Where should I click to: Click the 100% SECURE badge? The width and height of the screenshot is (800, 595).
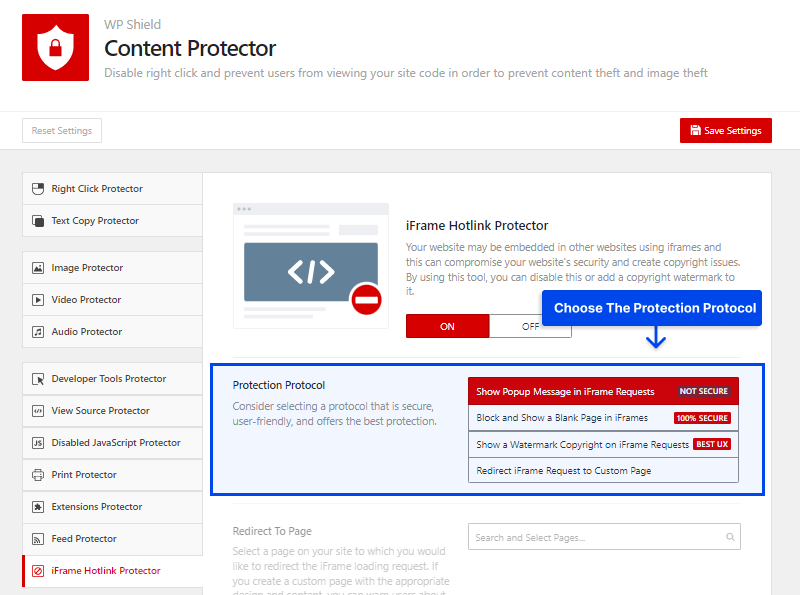[702, 418]
